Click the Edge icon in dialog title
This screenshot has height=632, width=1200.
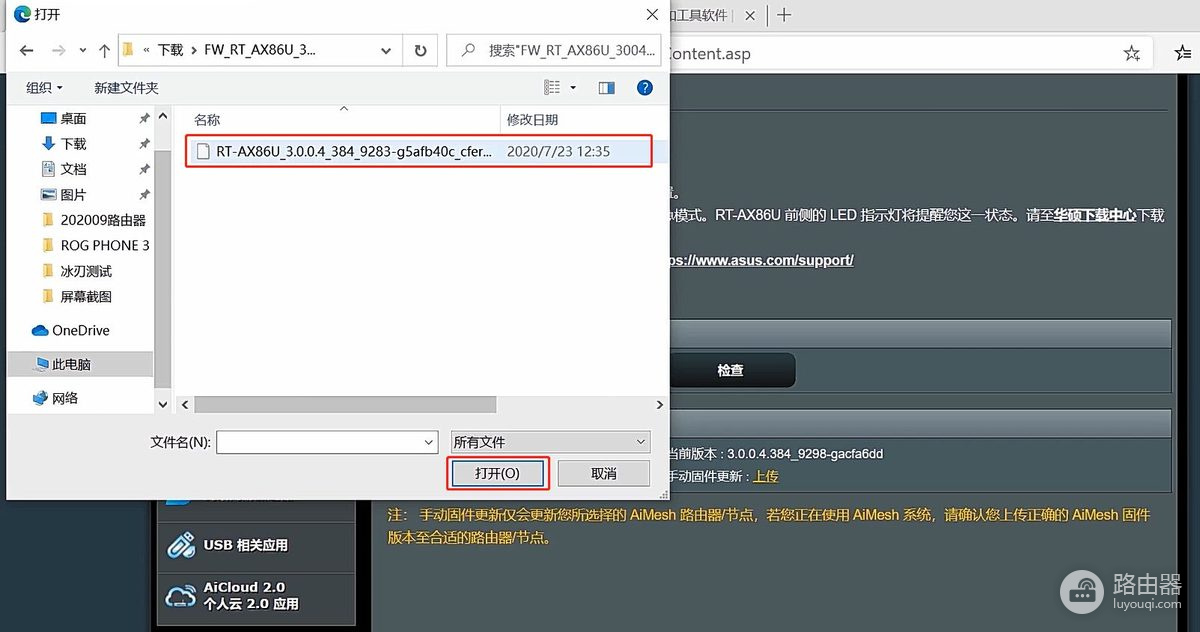pyautogui.click(x=21, y=14)
